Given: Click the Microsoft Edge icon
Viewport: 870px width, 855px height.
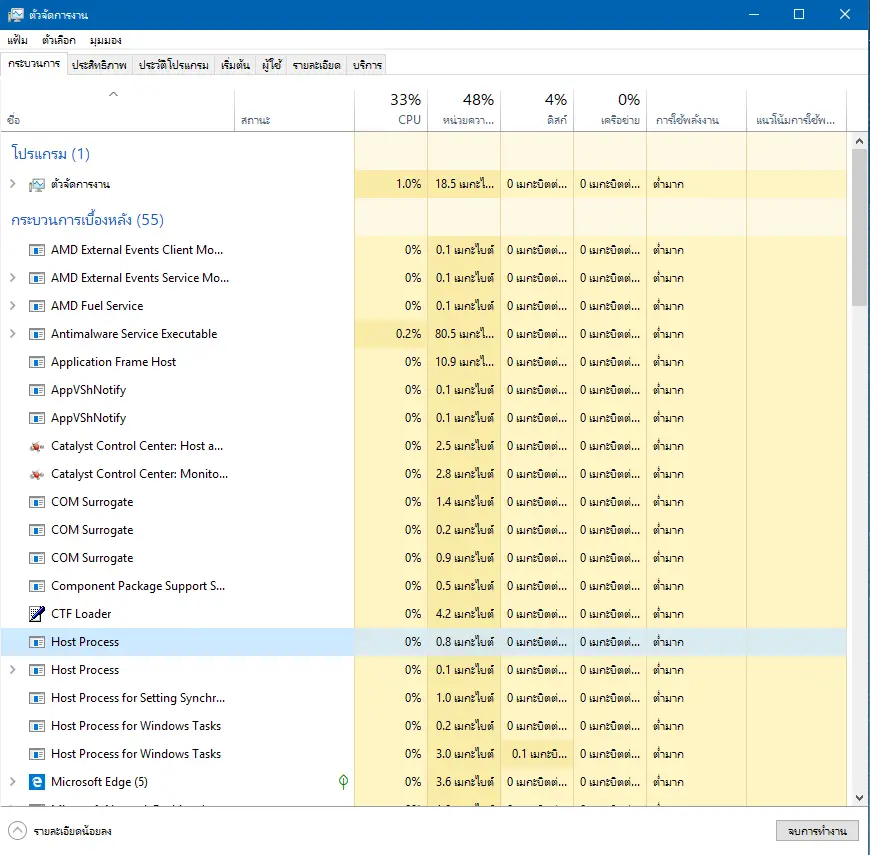Looking at the screenshot, I should 37,782.
